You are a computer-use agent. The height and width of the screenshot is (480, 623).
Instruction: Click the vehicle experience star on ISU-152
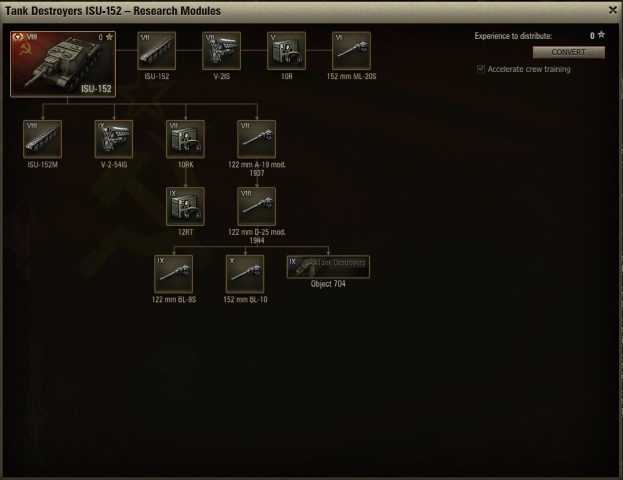(109, 37)
